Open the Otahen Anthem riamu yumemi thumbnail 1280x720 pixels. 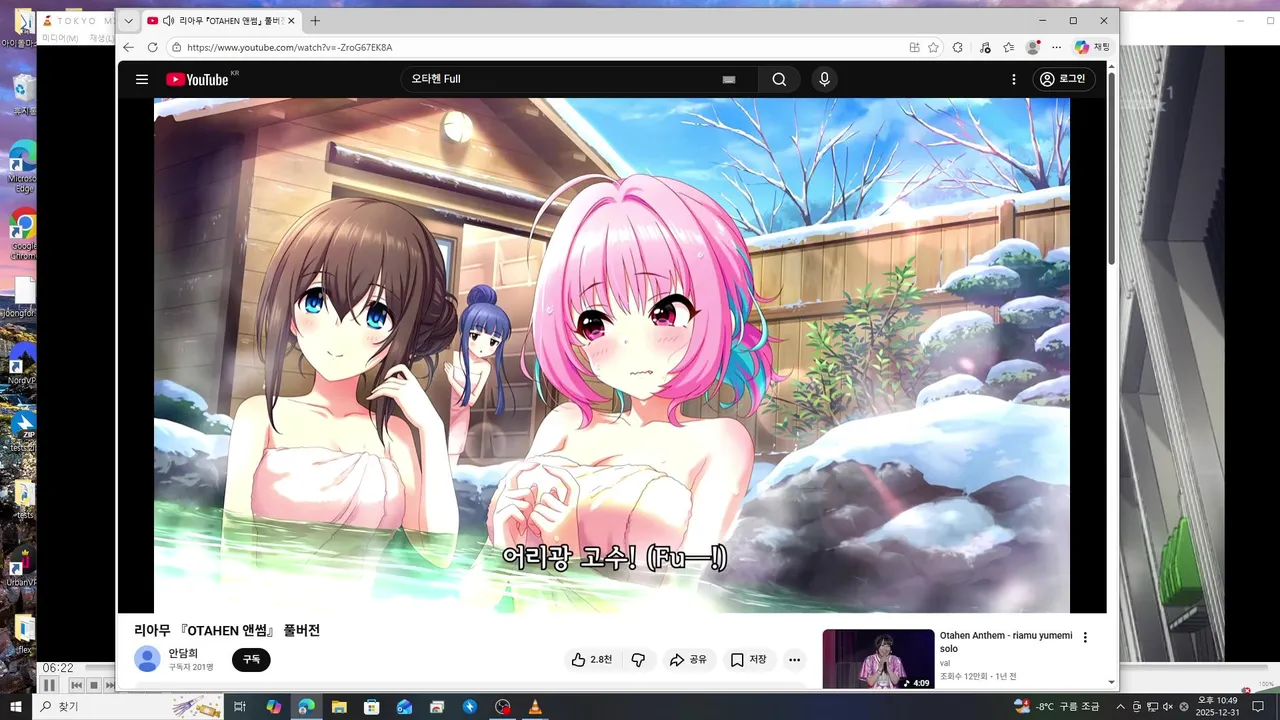[x=878, y=659]
